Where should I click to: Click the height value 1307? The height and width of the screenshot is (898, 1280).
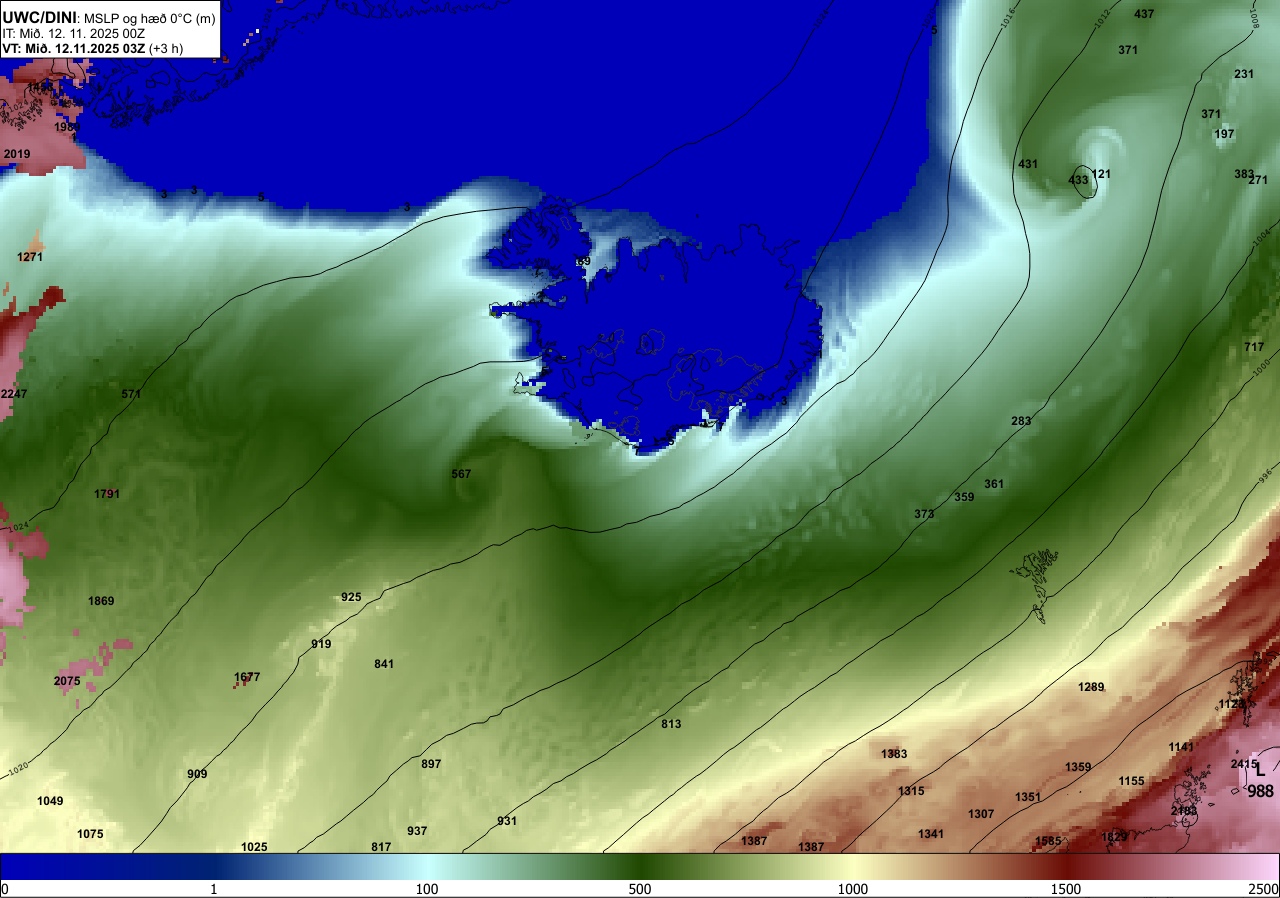[x=981, y=814]
